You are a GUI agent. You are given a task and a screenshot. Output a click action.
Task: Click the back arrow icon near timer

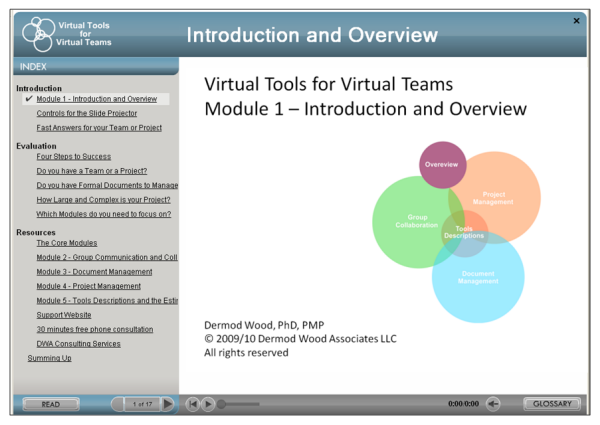point(493,404)
